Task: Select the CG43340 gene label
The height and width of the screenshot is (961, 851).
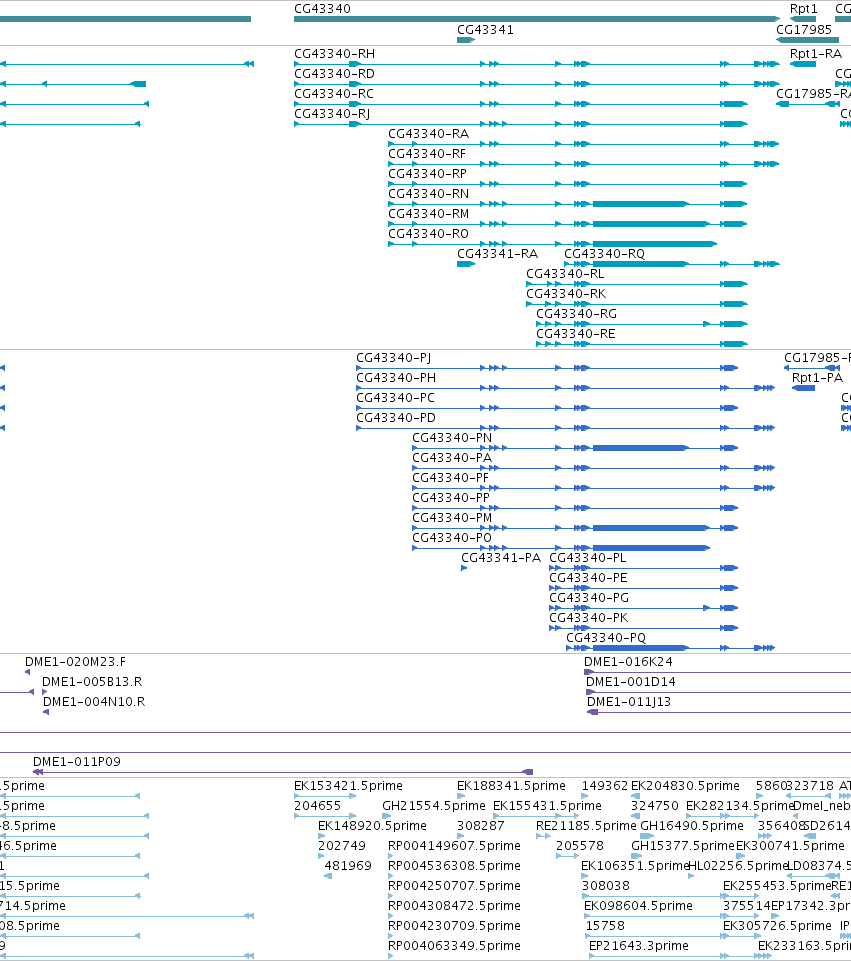Action: coord(322,9)
